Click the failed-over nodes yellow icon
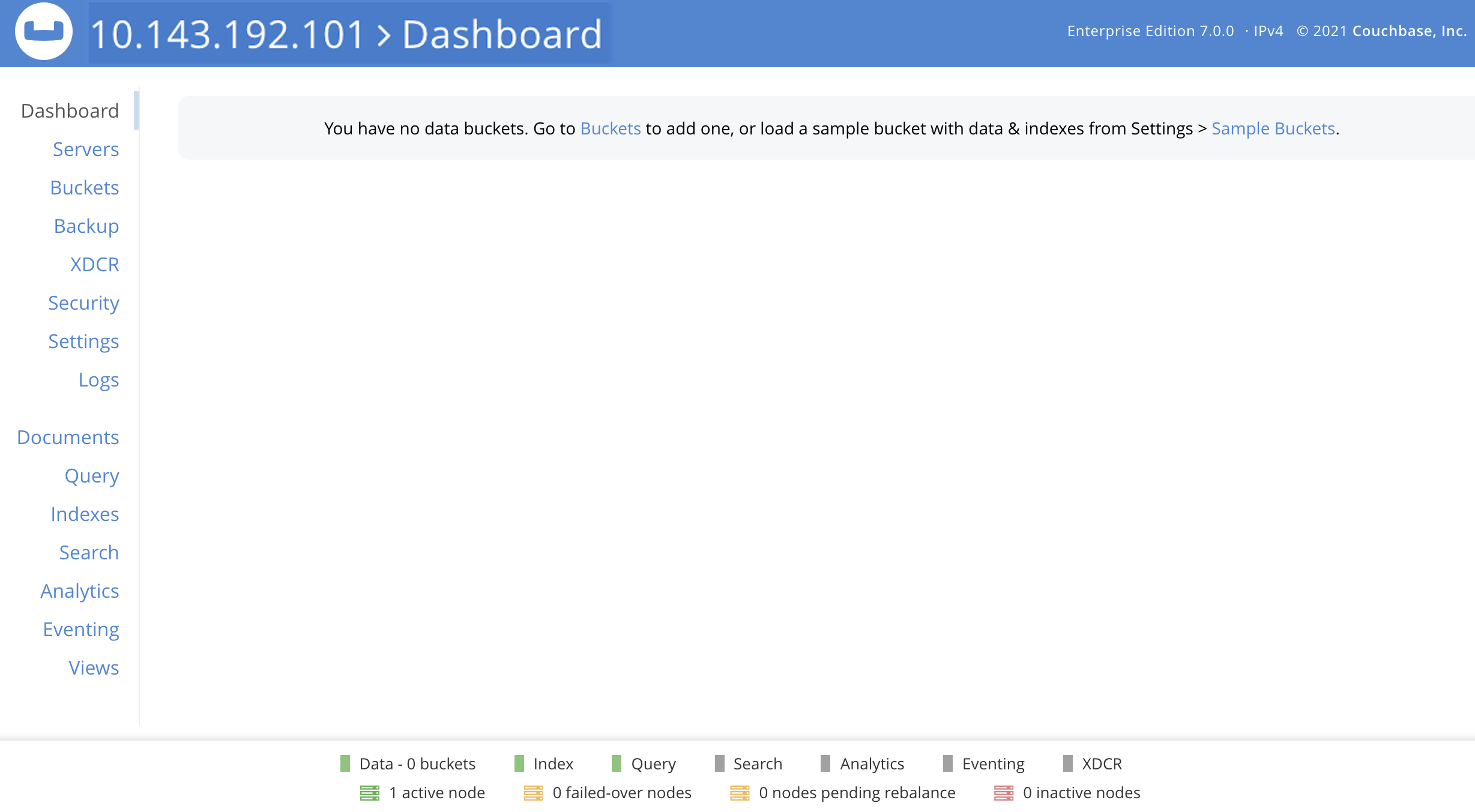The image size is (1475, 812). 533,792
